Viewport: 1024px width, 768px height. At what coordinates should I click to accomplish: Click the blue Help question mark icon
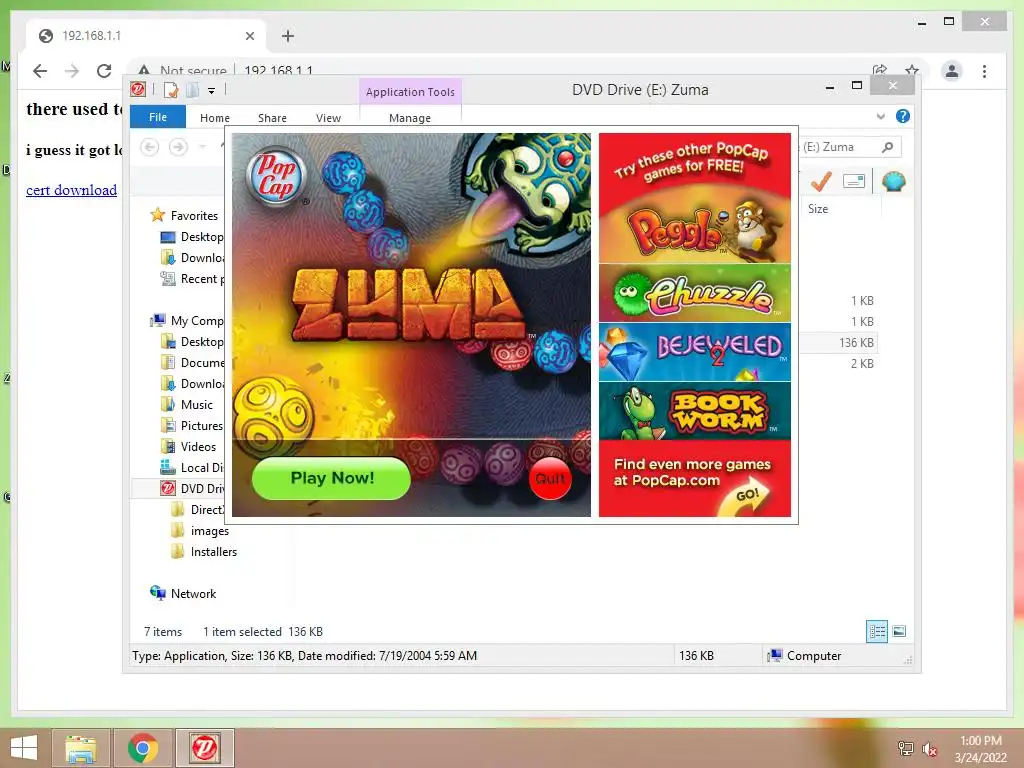click(x=903, y=116)
